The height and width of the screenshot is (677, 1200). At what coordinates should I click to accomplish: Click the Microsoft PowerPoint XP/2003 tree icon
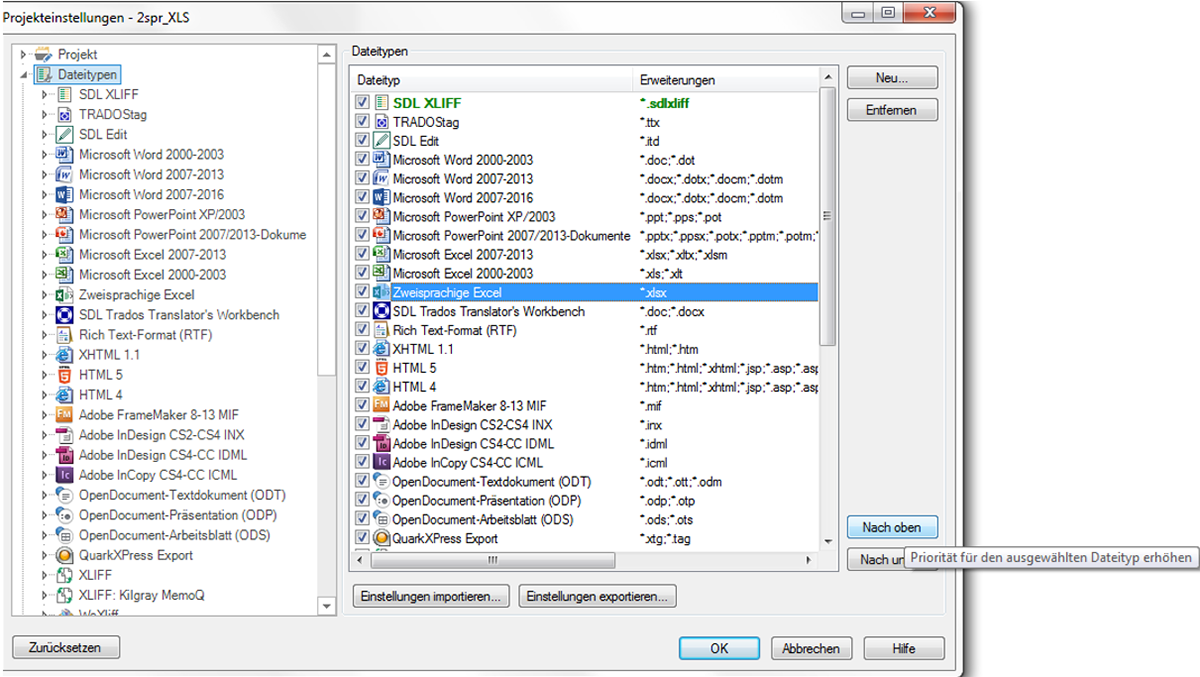click(x=64, y=214)
